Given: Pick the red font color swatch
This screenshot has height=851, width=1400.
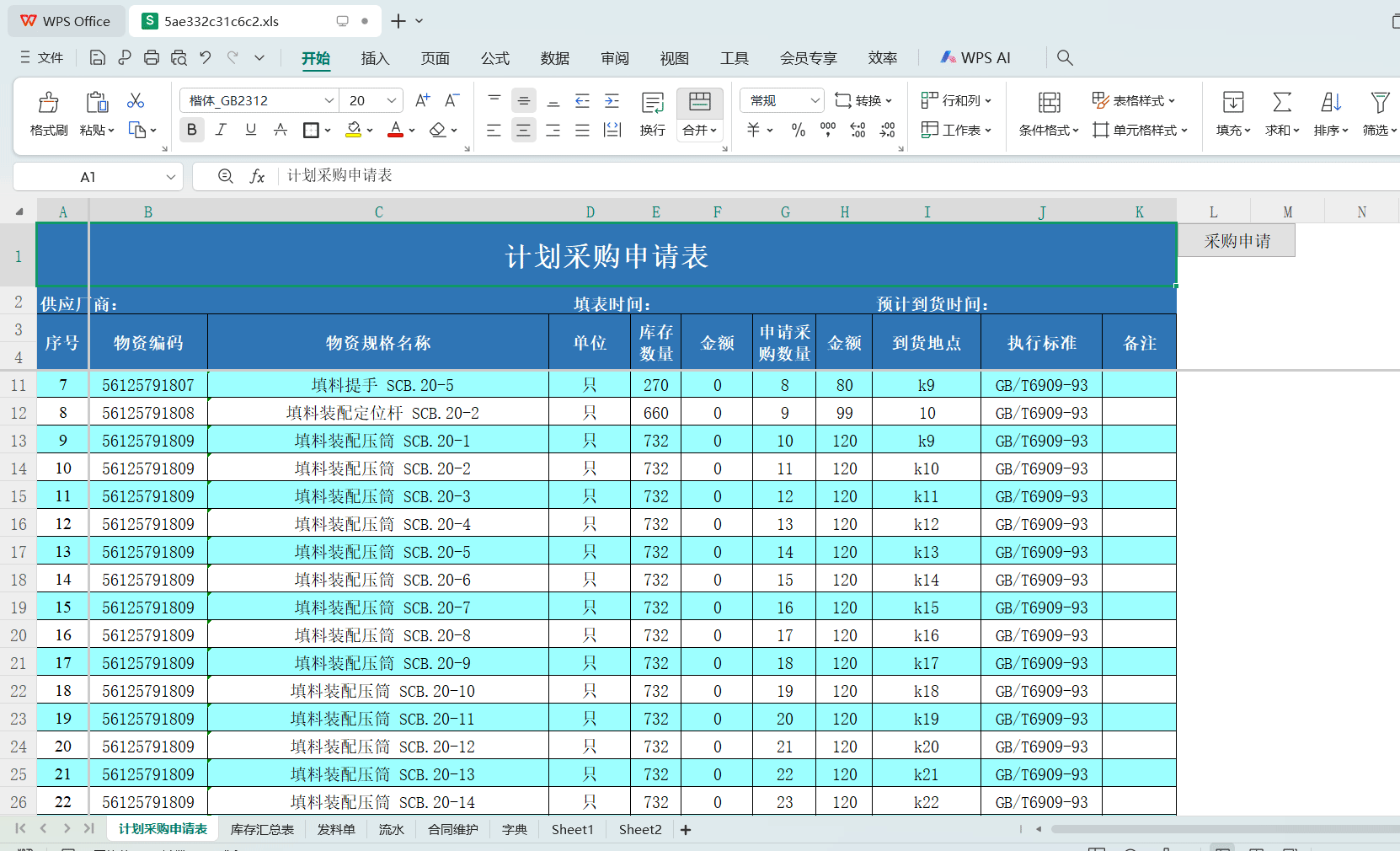Looking at the screenshot, I should coord(396,135).
